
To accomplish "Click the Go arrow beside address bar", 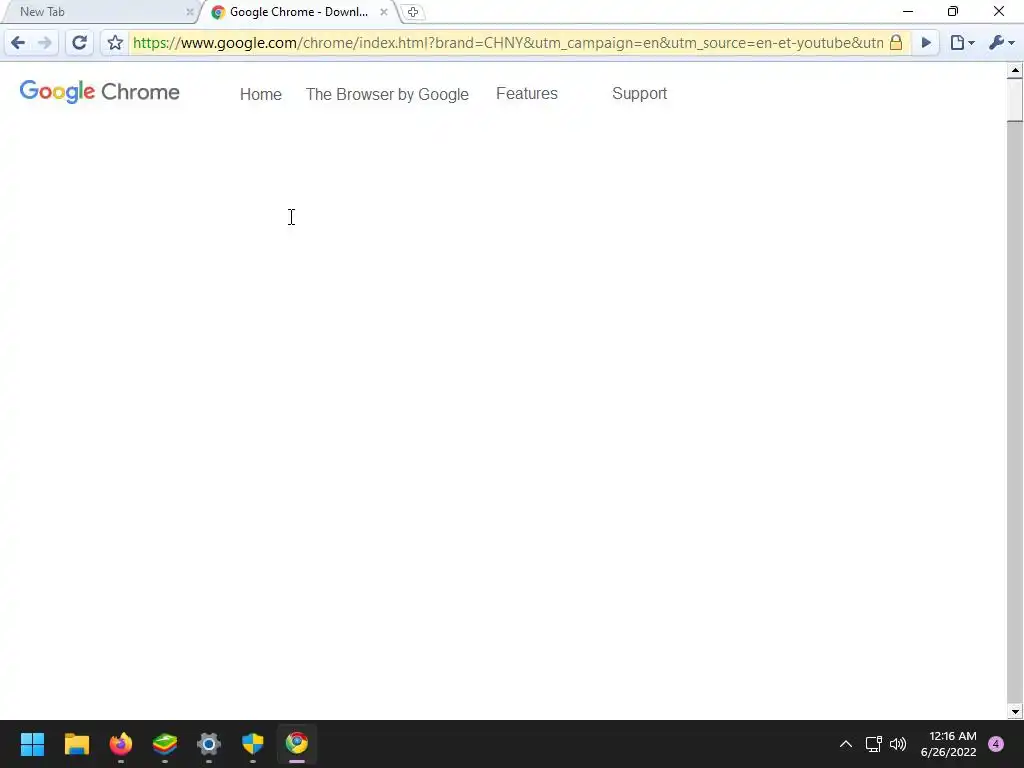I will [x=925, y=43].
